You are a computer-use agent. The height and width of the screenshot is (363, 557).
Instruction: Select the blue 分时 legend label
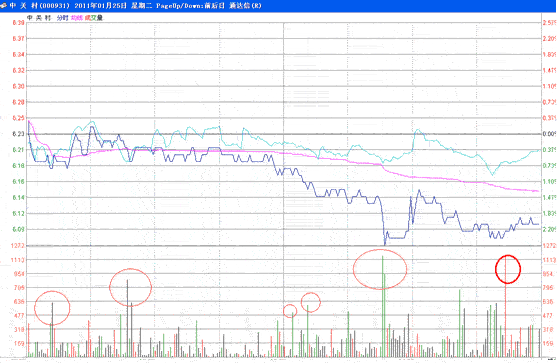click(62, 18)
